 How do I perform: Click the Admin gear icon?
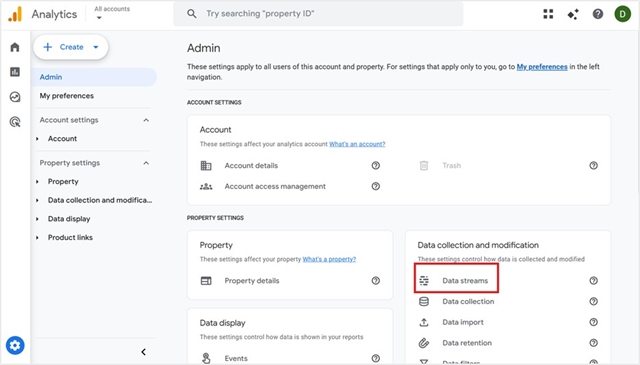coord(15,345)
